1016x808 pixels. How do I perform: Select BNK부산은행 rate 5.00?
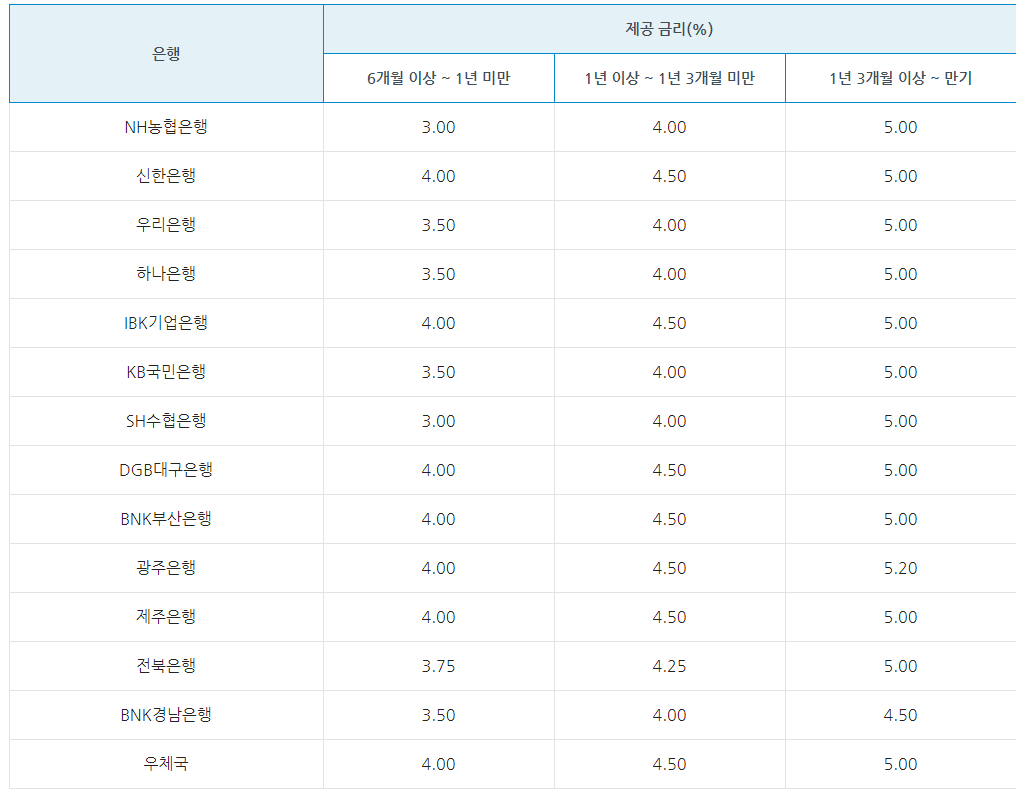(901, 520)
